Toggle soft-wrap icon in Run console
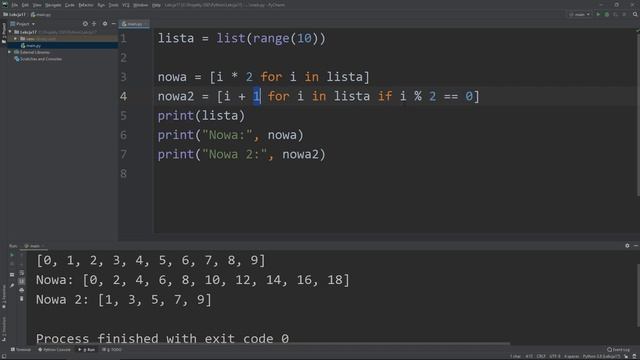 pyautogui.click(x=22, y=273)
